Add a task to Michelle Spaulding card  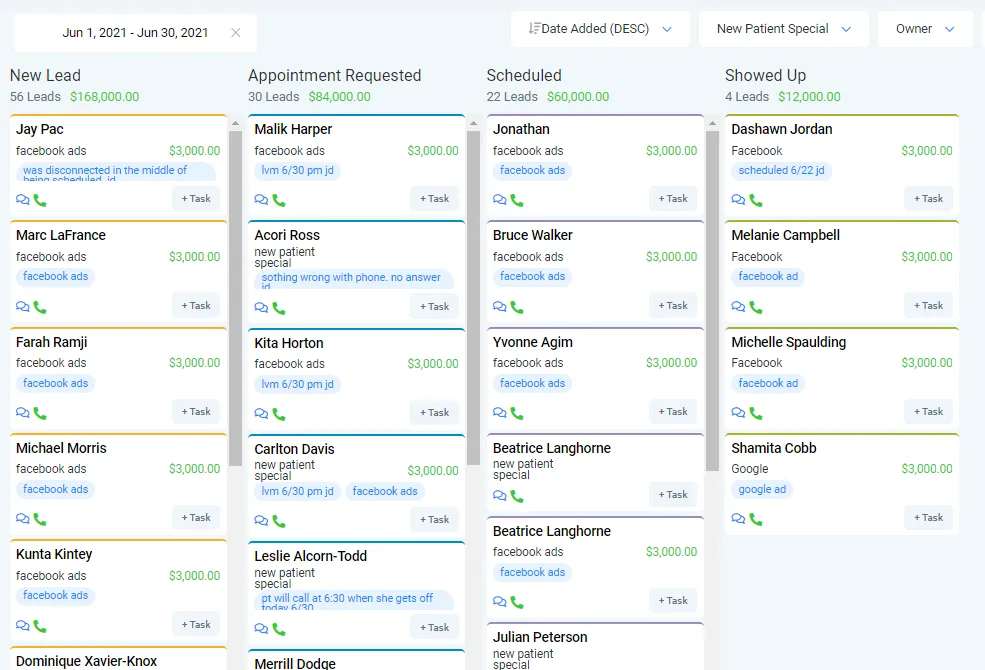tap(928, 411)
